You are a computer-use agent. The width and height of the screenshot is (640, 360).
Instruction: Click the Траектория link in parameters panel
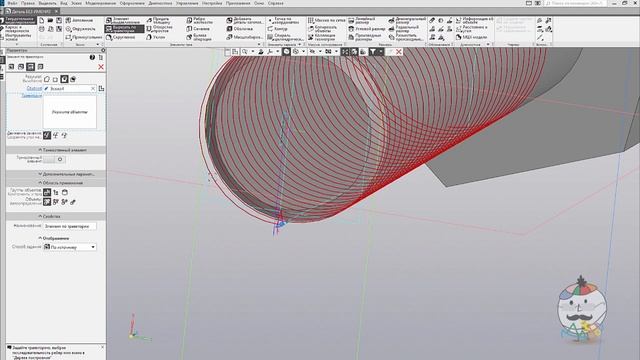click(31, 96)
